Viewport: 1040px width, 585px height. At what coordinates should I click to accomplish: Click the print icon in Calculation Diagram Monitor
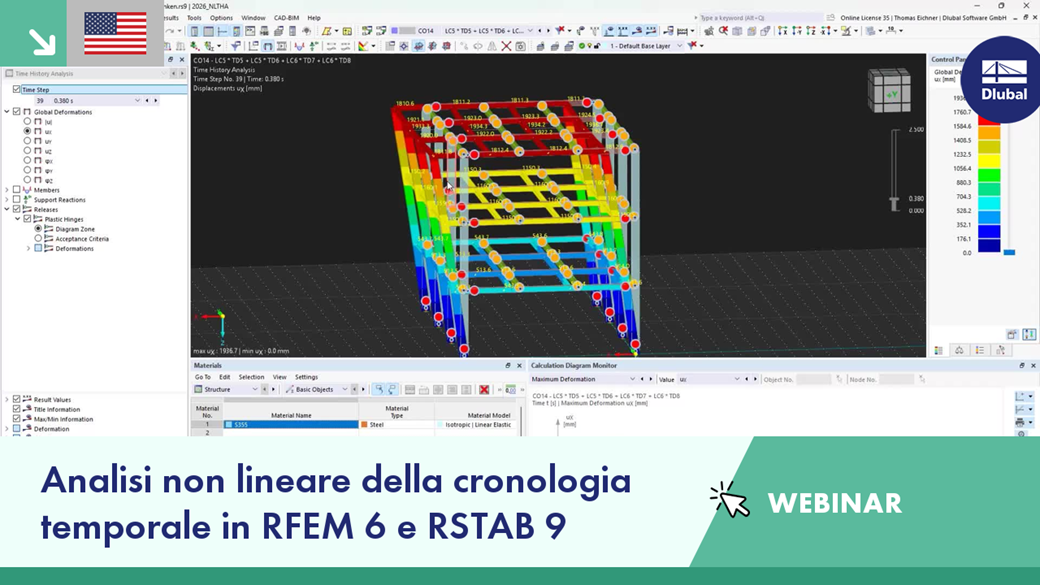pyautogui.click(x=1019, y=422)
